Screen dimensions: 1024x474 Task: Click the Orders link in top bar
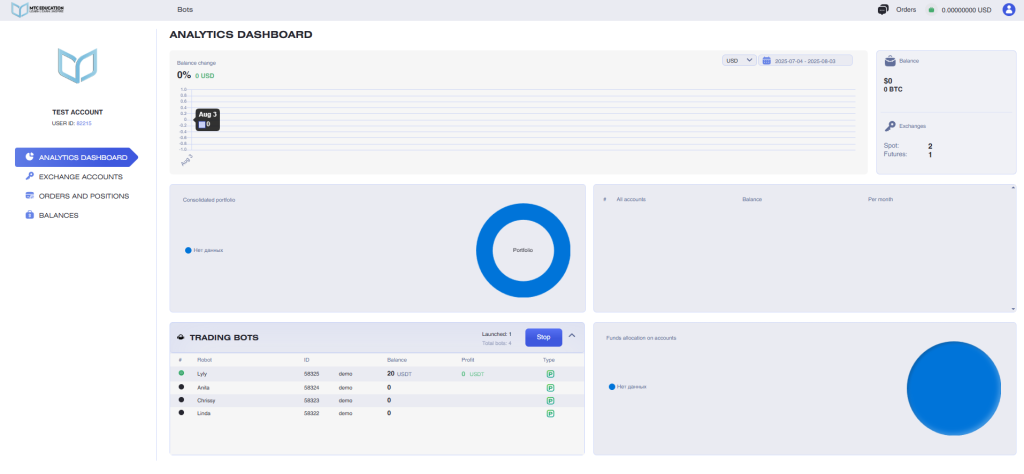[906, 10]
